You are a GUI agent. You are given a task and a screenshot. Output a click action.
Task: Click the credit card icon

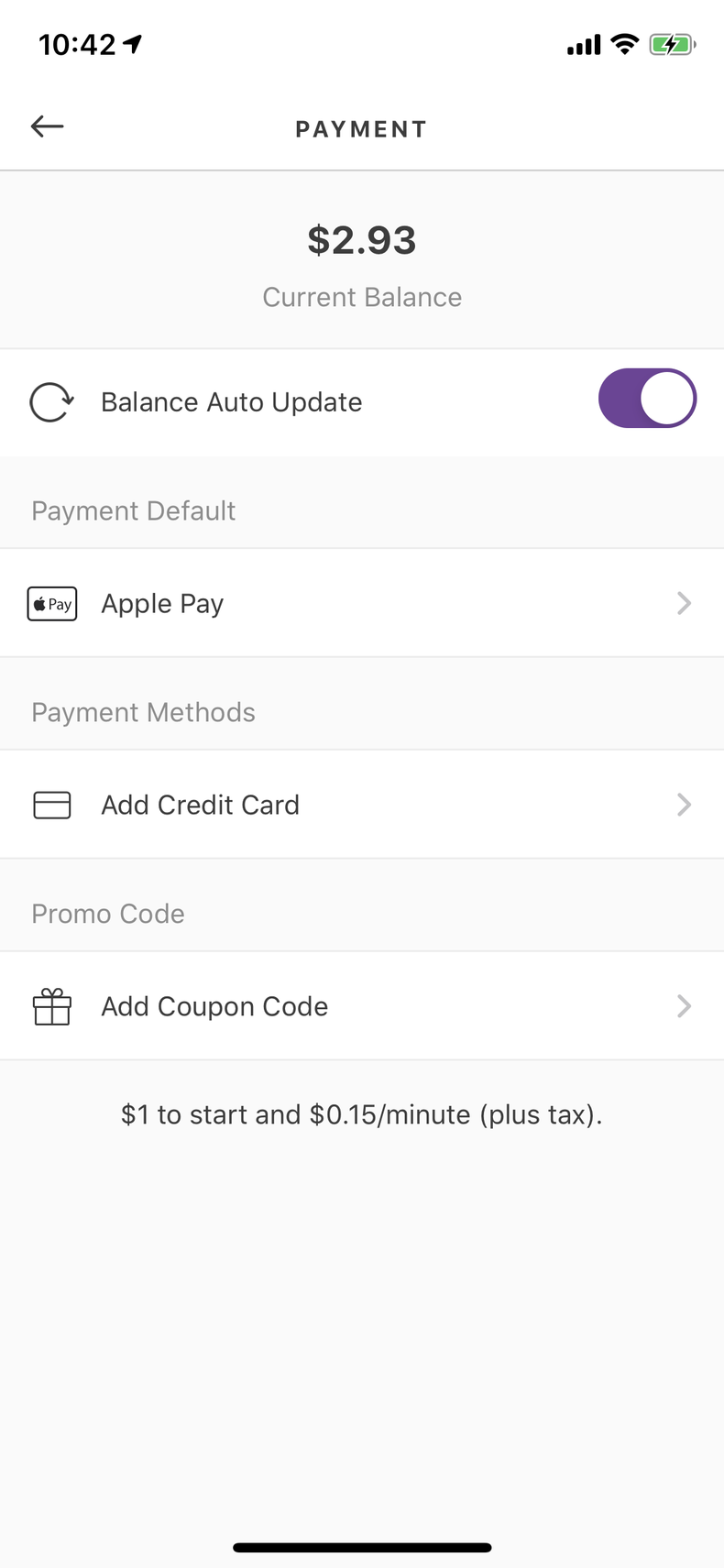coord(52,805)
